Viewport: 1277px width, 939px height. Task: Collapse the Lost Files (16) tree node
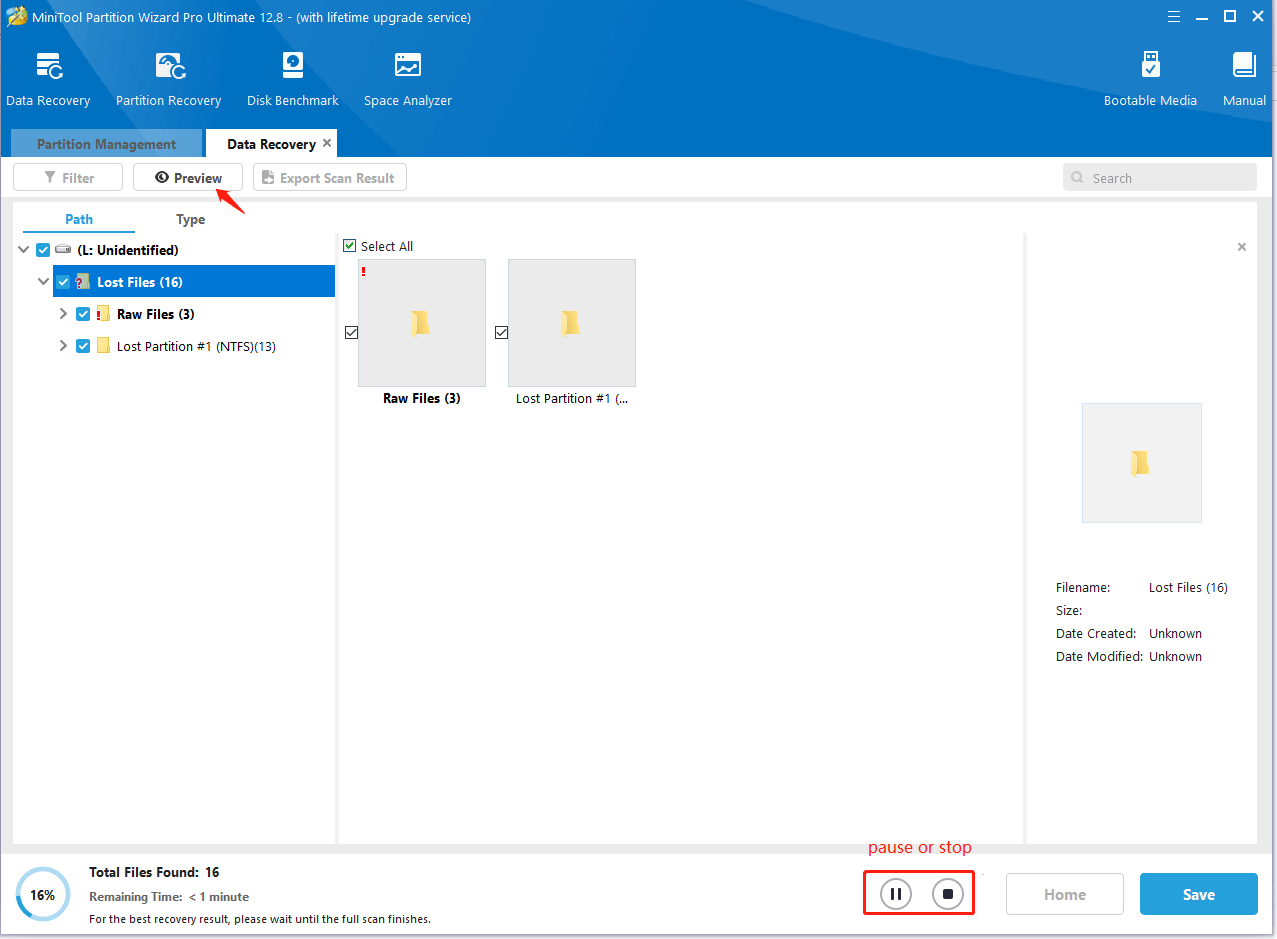point(43,281)
